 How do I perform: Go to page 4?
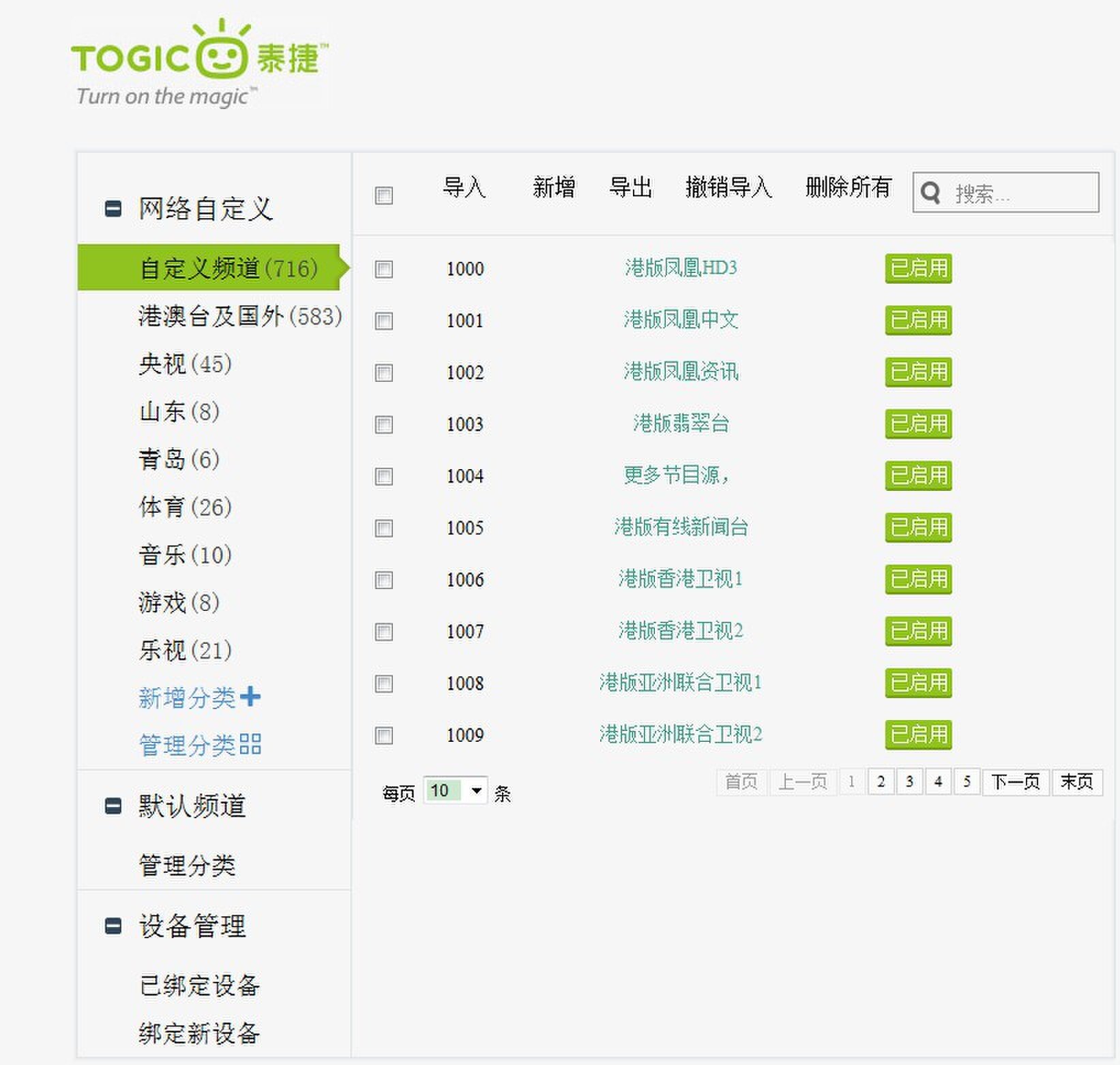(x=938, y=781)
